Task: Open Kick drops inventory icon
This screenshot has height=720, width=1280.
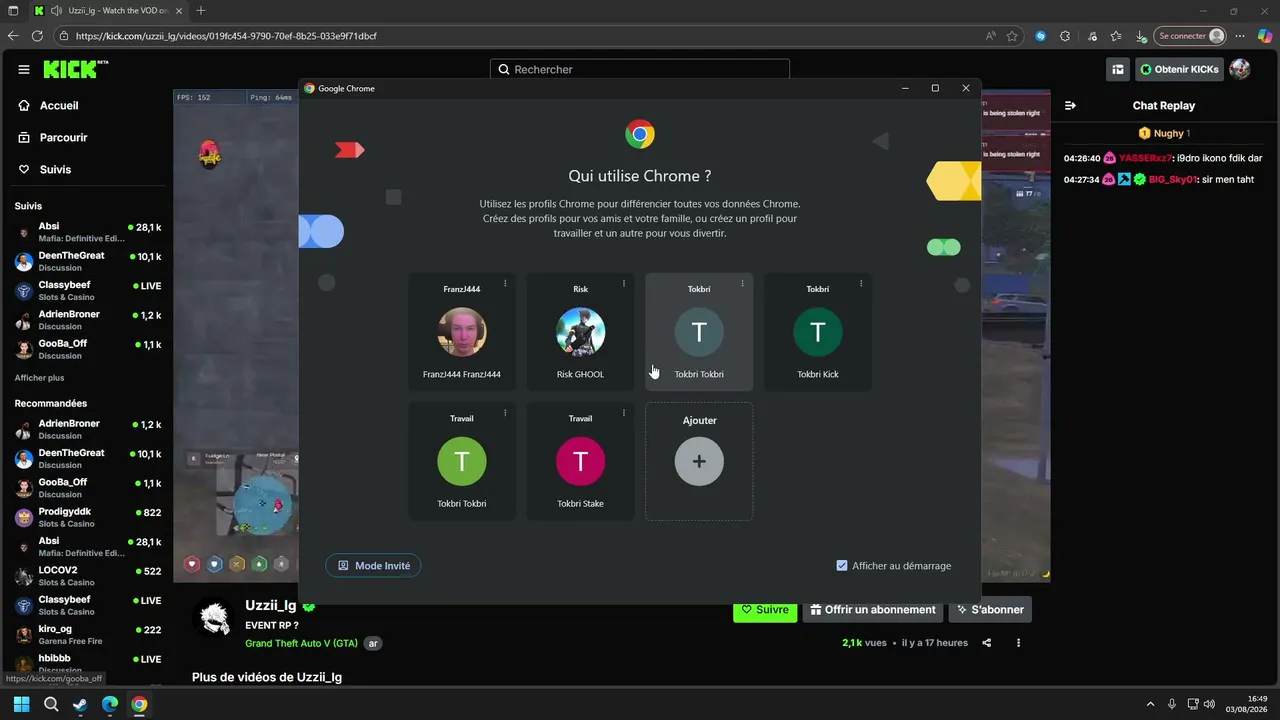Action: 1118,69
